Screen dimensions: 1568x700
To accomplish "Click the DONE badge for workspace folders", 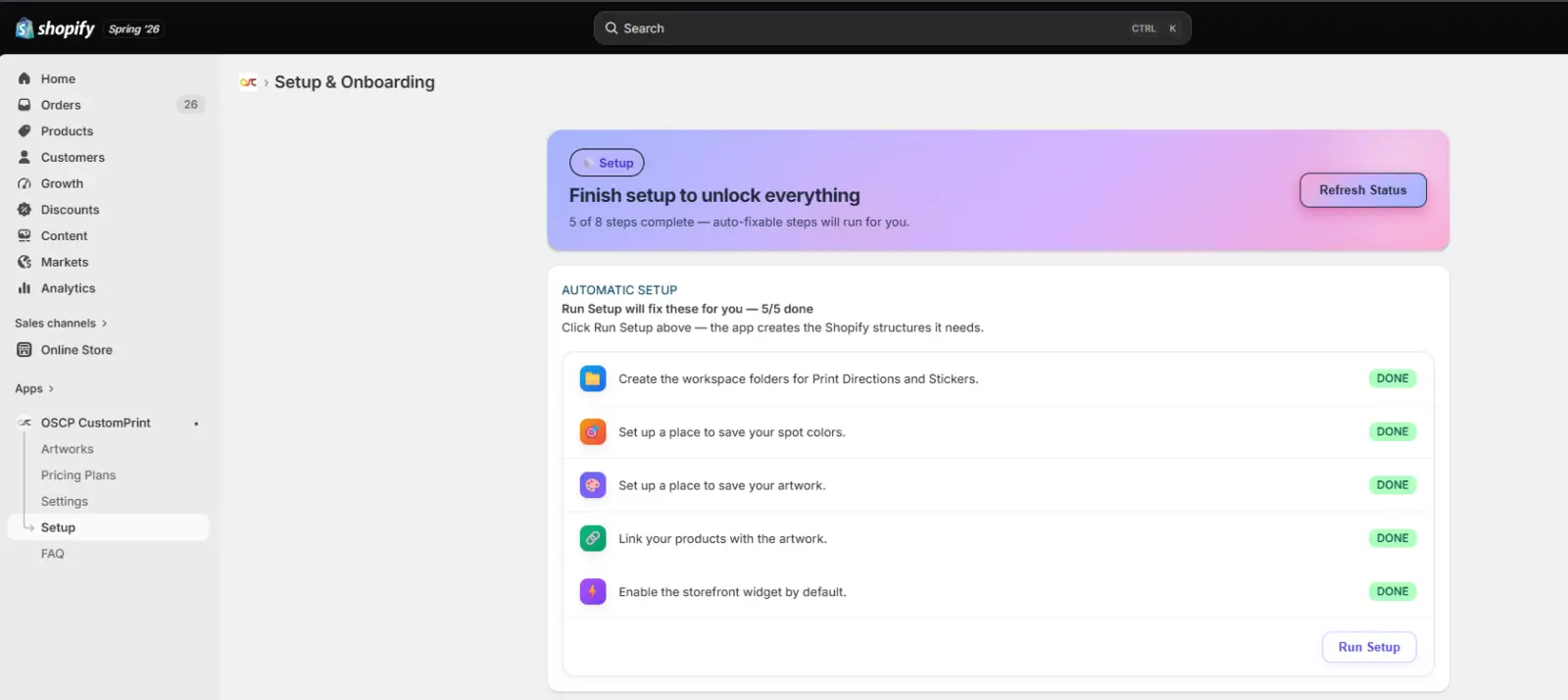I will 1393,378.
